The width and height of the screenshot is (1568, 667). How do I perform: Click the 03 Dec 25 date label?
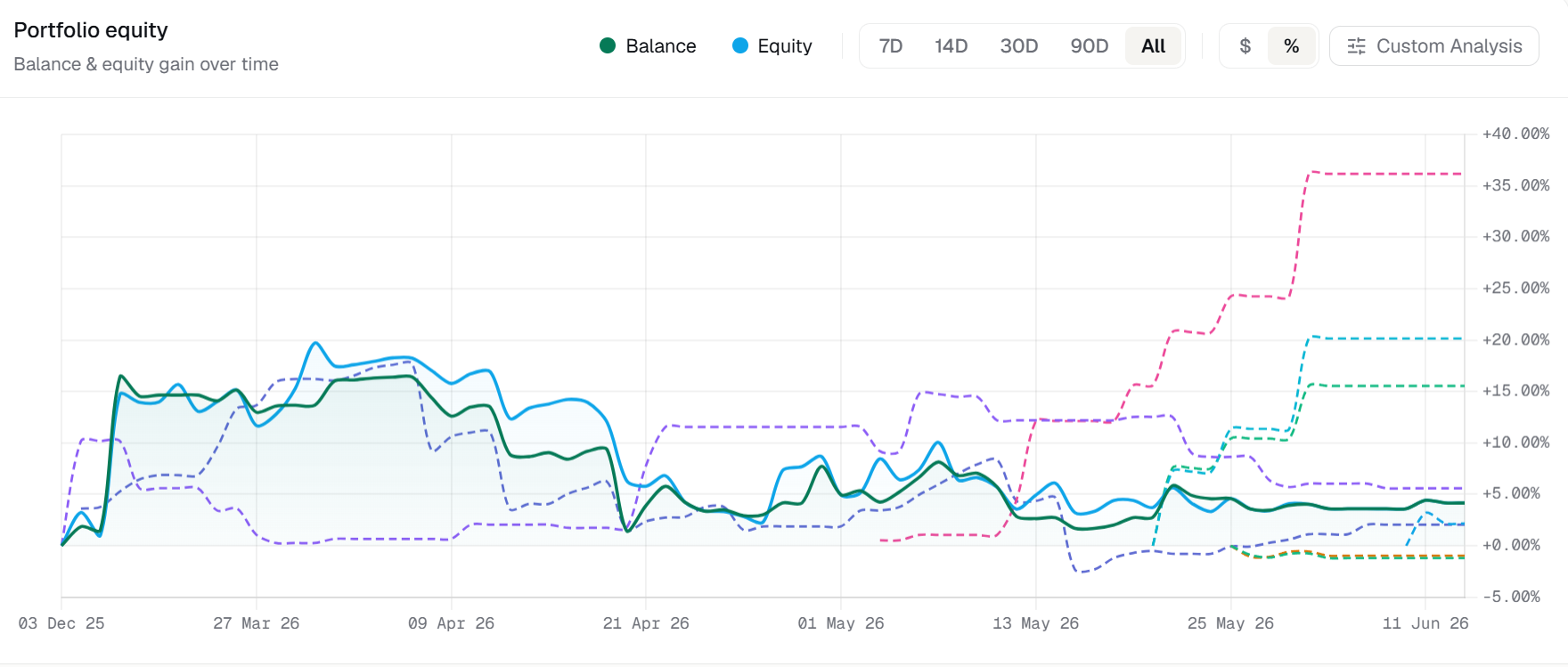[x=61, y=623]
